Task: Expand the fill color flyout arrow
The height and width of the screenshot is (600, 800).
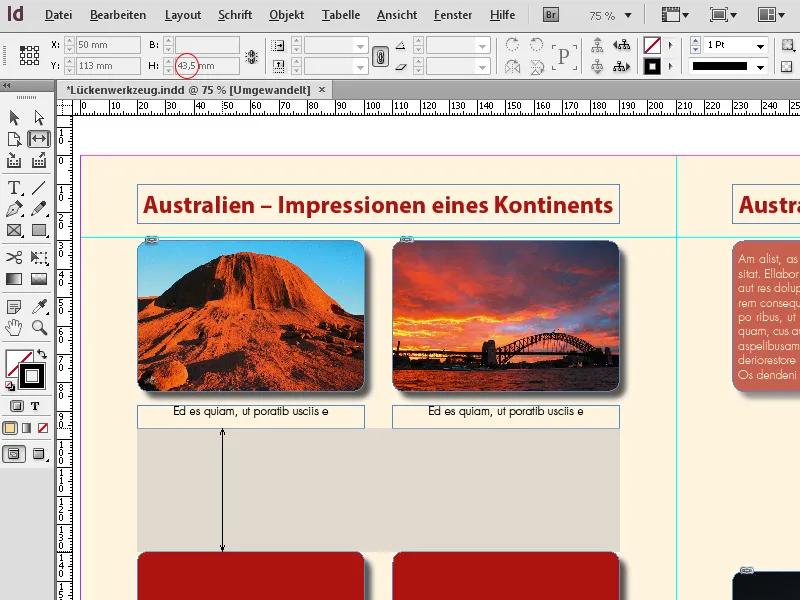Action: (670, 45)
